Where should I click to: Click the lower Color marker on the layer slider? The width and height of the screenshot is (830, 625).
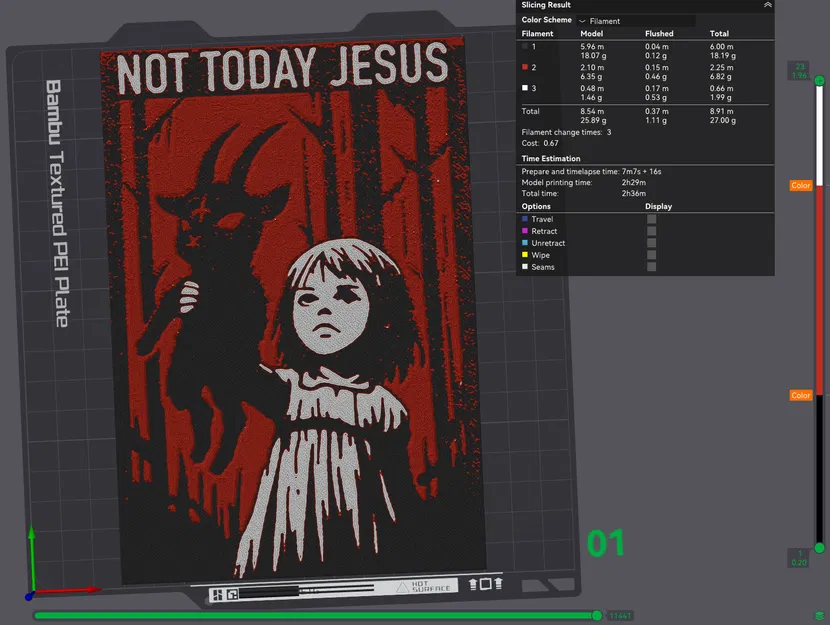point(800,395)
